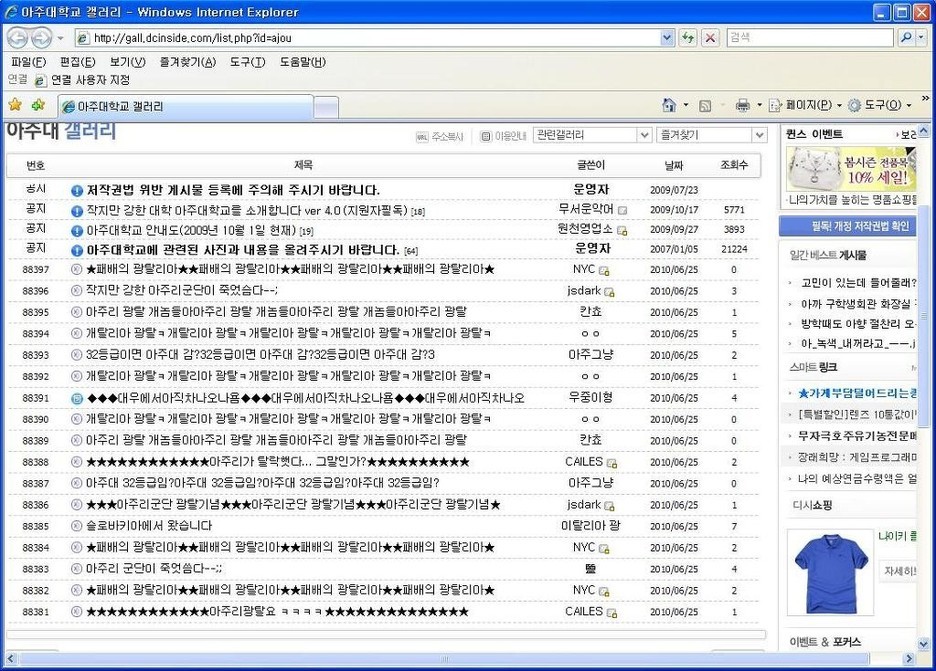Screen dimensions: 936x671
Task: Click author 이탈리아 광 on row 88385
Action: [x=590, y=526]
